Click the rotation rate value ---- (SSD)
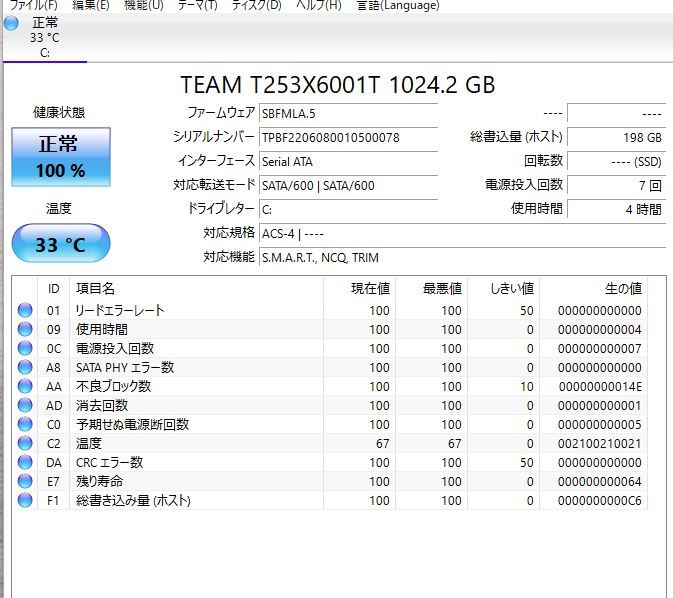The height and width of the screenshot is (598, 673). [616, 161]
